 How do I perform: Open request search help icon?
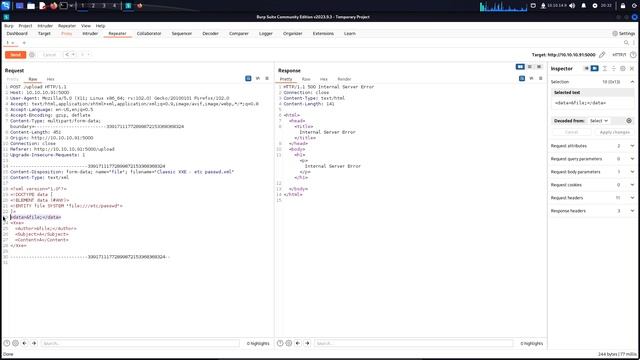pos(7,343)
